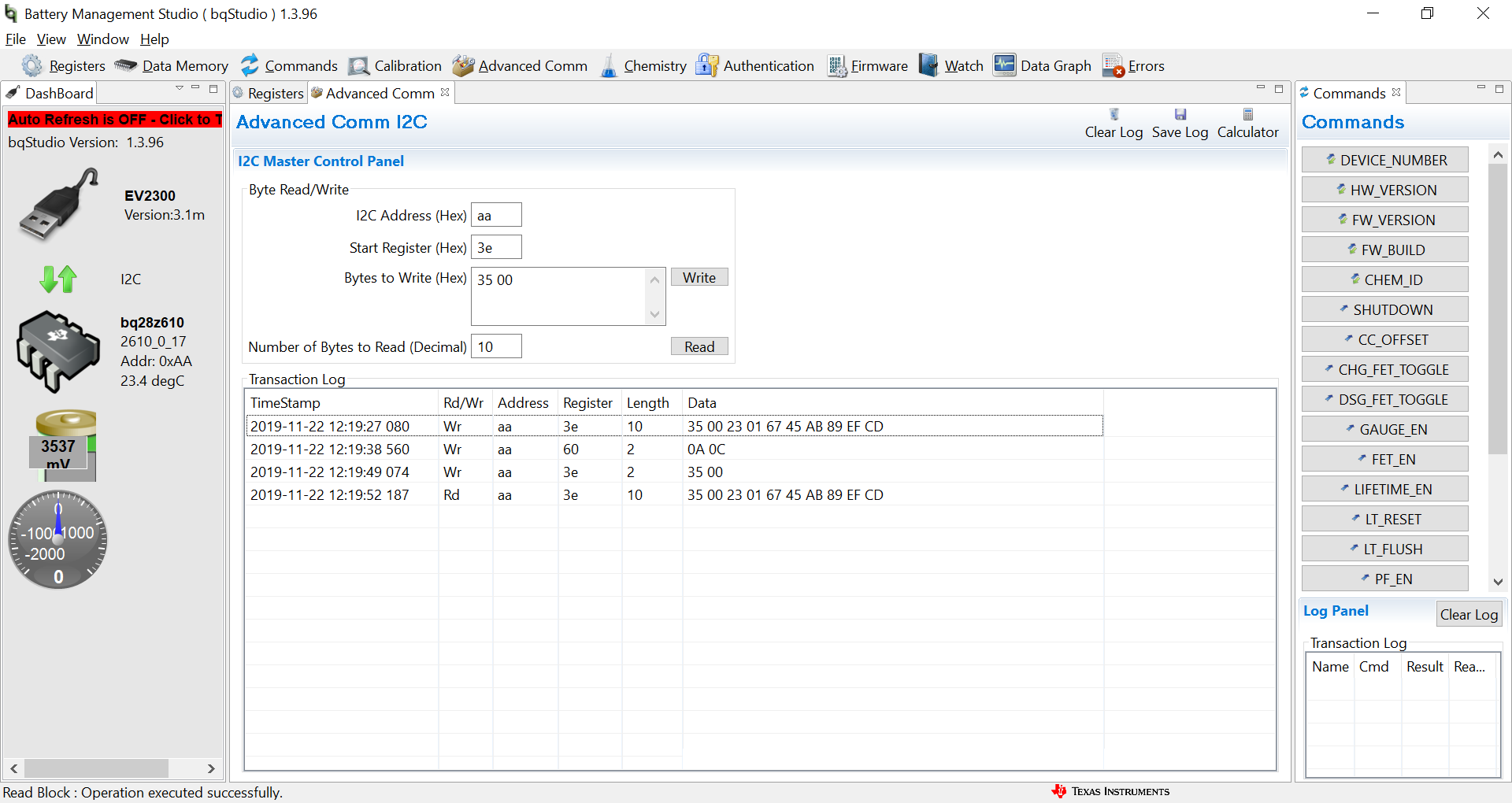Image resolution: width=1512 pixels, height=803 pixels.
Task: Open the Window menu
Action: 103,39
